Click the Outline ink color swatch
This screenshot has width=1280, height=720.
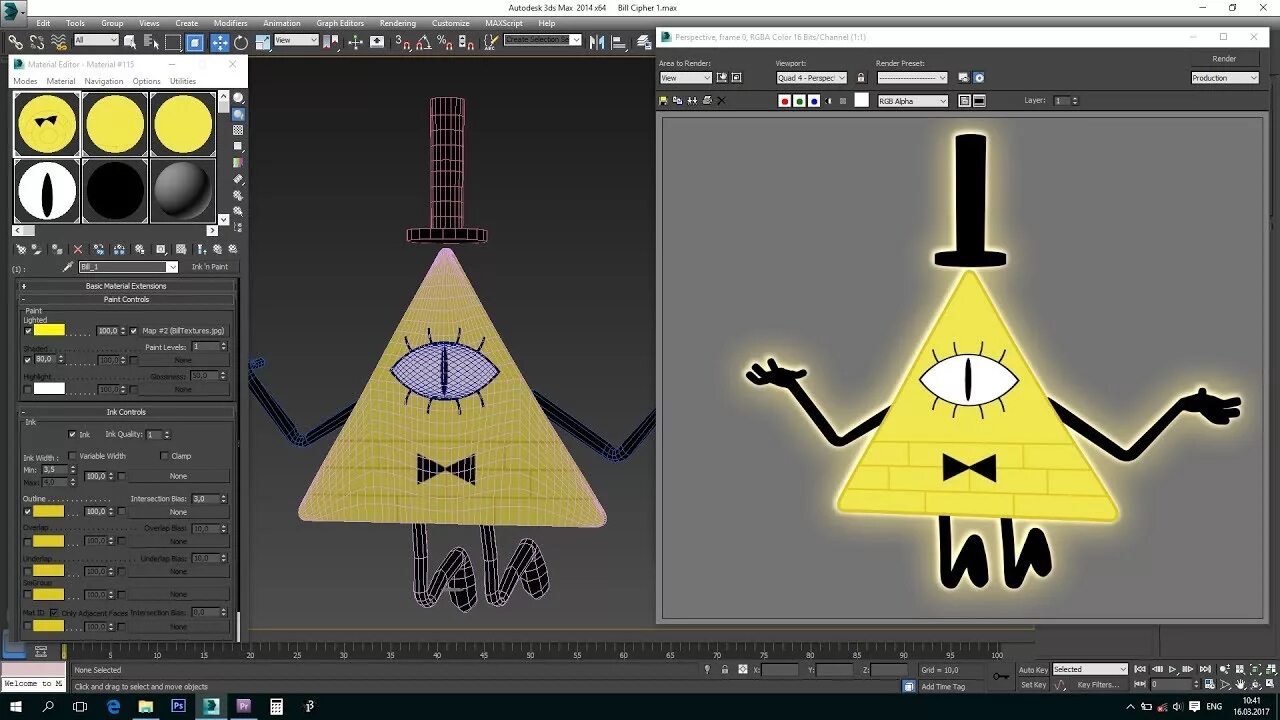(x=49, y=511)
